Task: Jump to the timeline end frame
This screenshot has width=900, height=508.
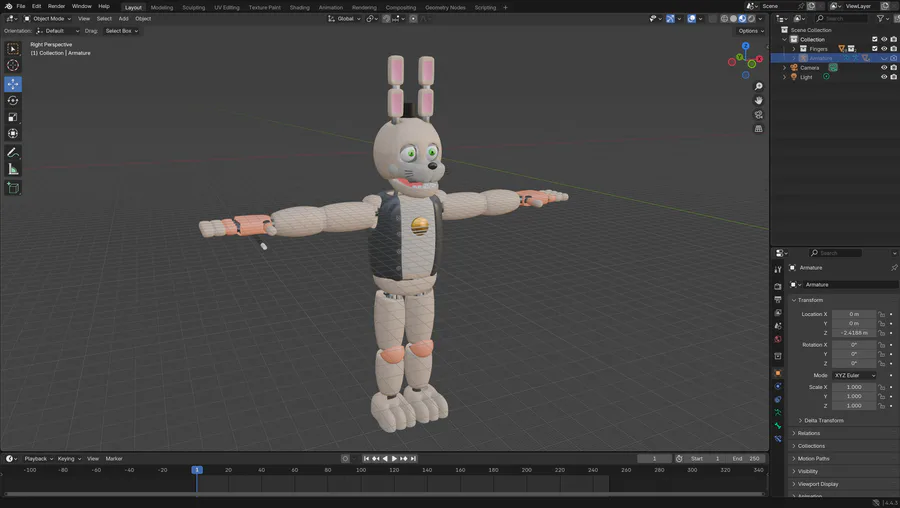Action: (x=413, y=459)
